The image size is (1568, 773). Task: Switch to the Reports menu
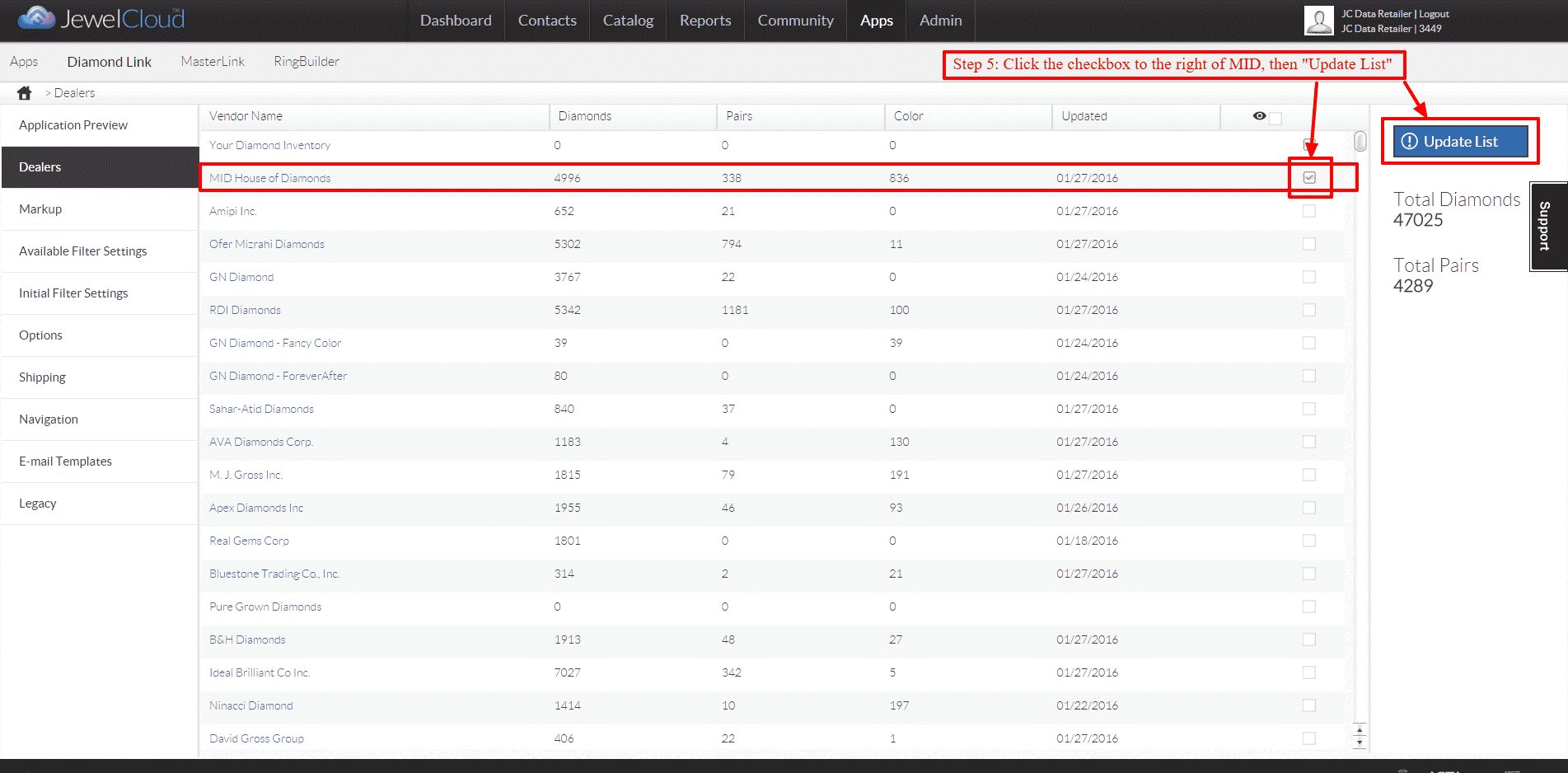(705, 21)
